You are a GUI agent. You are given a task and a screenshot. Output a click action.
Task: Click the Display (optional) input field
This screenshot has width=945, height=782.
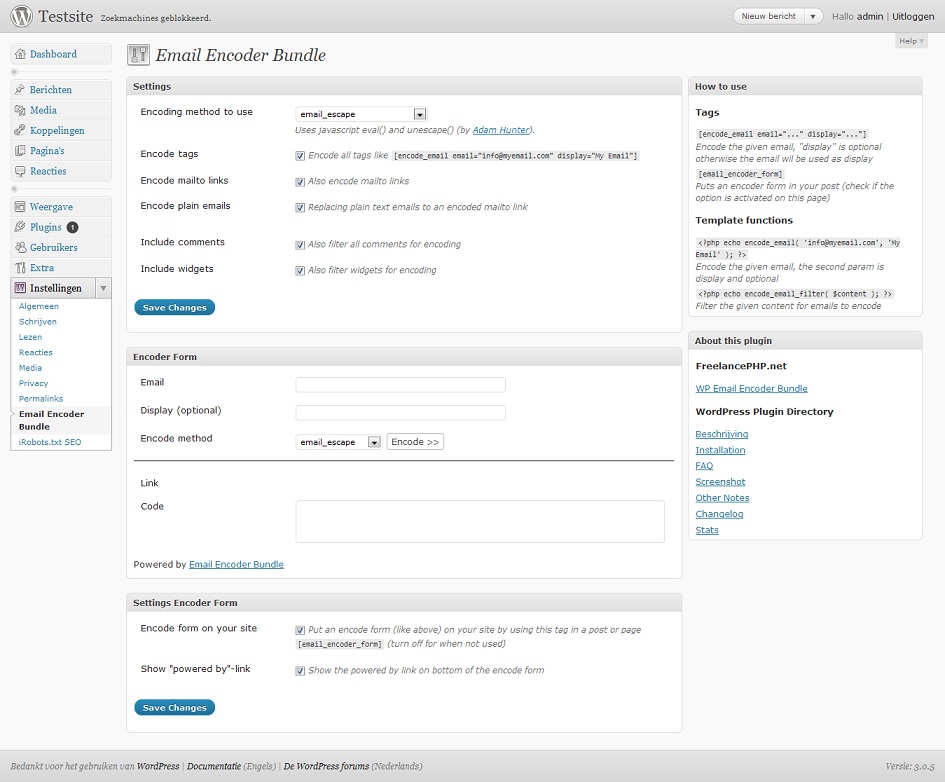pos(400,413)
